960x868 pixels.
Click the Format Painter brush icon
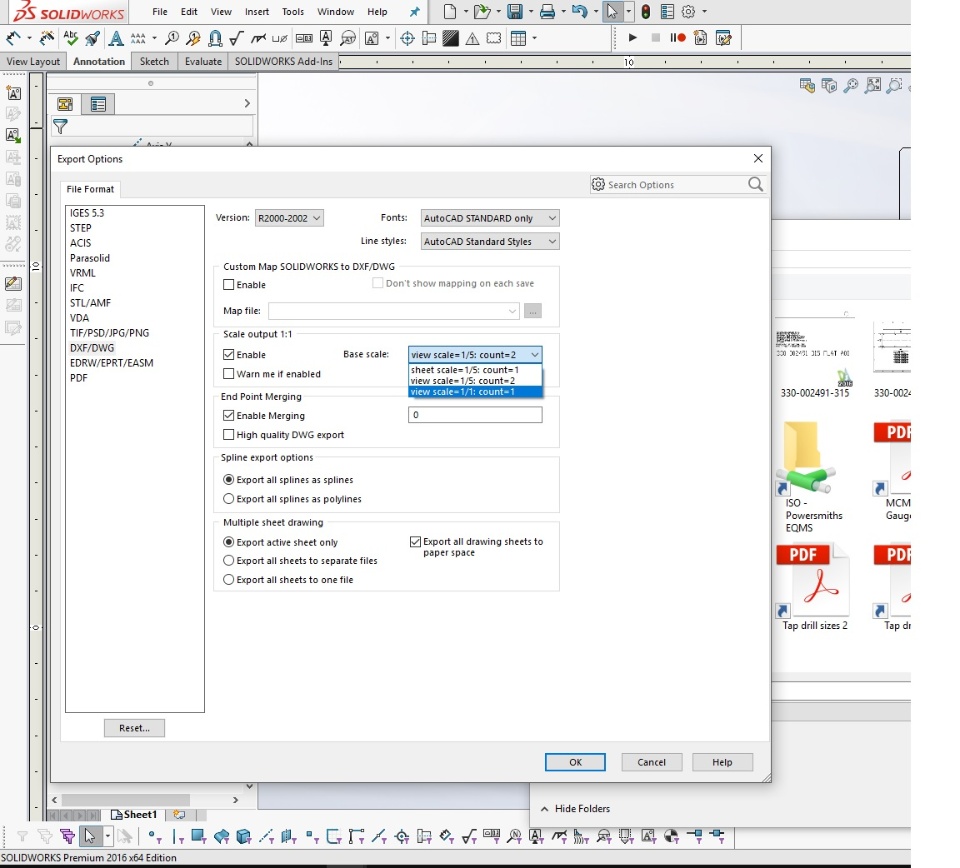tap(92, 39)
